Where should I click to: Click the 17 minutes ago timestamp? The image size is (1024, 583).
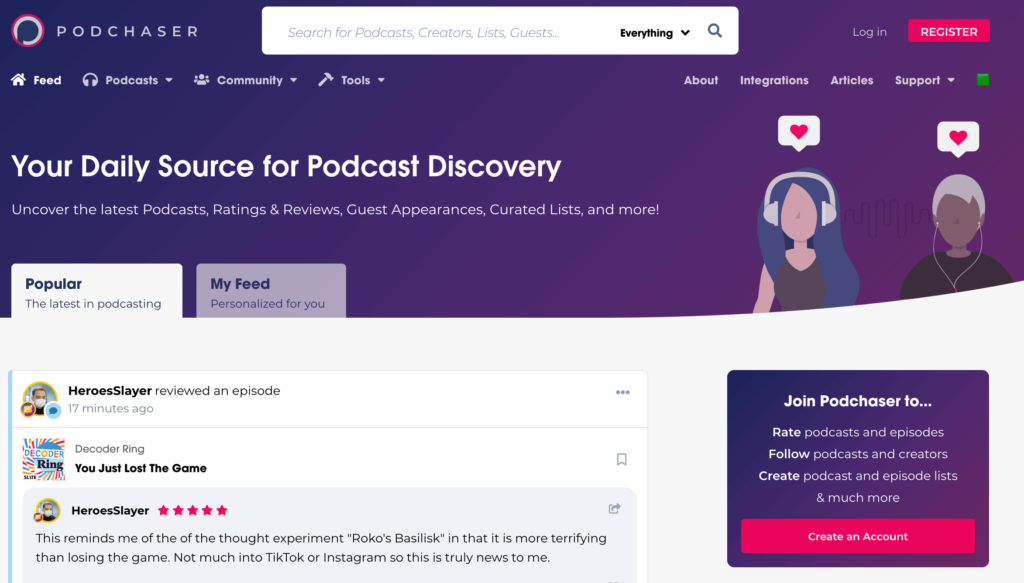(110, 409)
